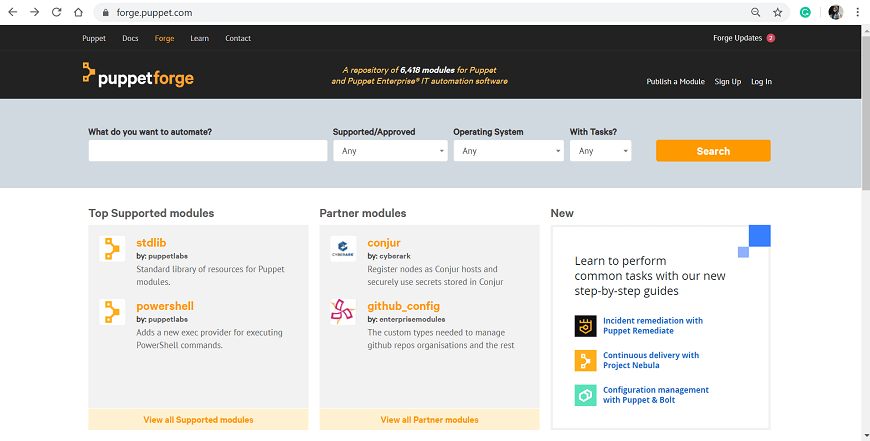Open the With Tasks dropdown
The height and width of the screenshot is (441, 870).
600,151
